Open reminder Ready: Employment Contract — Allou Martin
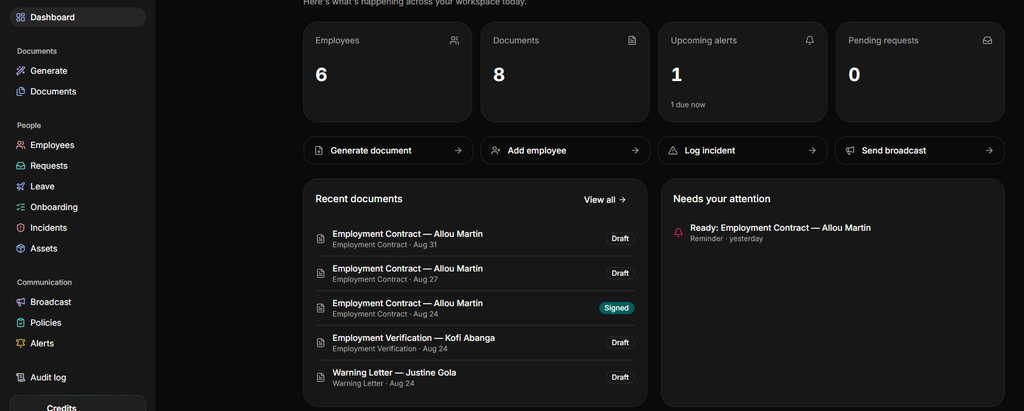This screenshot has width=1024, height=411. click(x=833, y=233)
